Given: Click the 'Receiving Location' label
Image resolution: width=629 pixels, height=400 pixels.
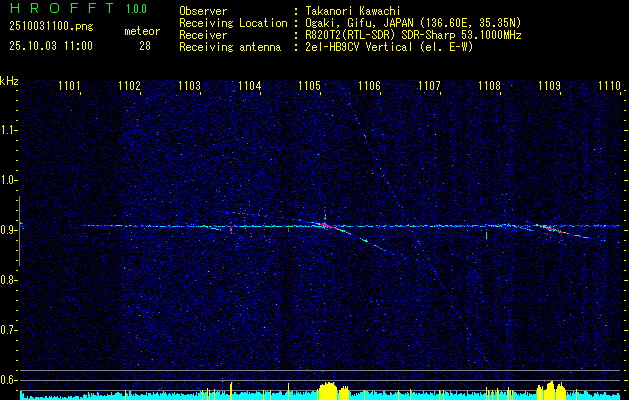Looking at the screenshot, I should [233, 23].
